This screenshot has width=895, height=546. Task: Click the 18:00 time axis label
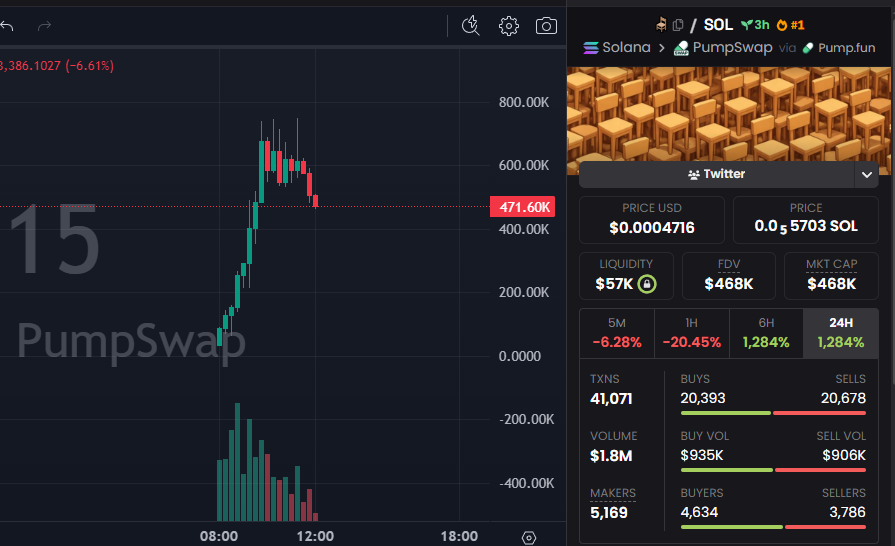point(459,536)
